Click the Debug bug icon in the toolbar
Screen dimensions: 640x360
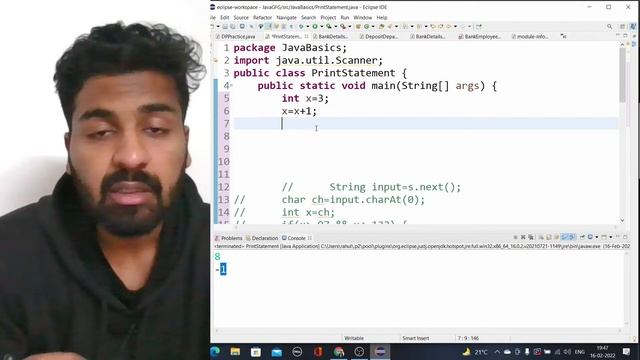click(301, 27)
